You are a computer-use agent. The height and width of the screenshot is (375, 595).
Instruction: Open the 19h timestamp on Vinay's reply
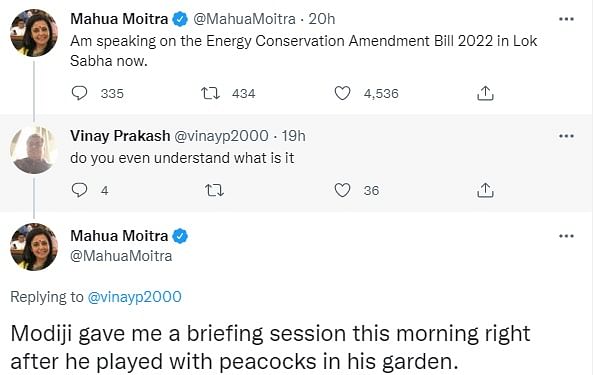pyautogui.click(x=293, y=136)
